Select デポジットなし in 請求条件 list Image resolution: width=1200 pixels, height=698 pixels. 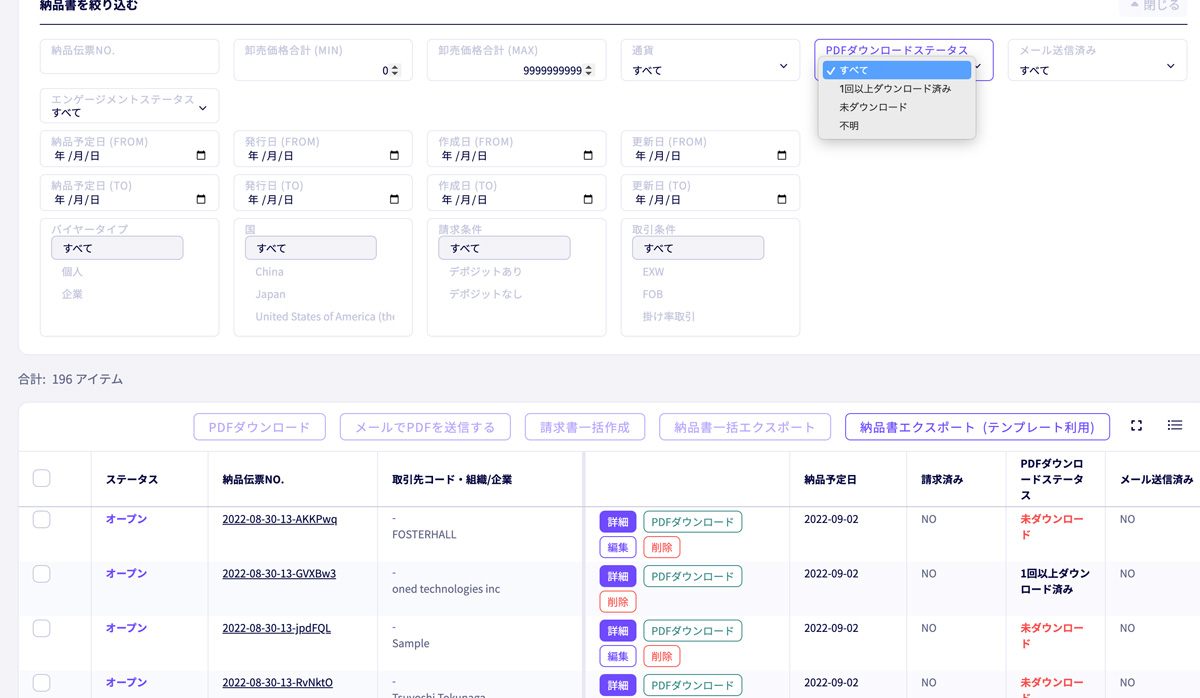coord(505,294)
